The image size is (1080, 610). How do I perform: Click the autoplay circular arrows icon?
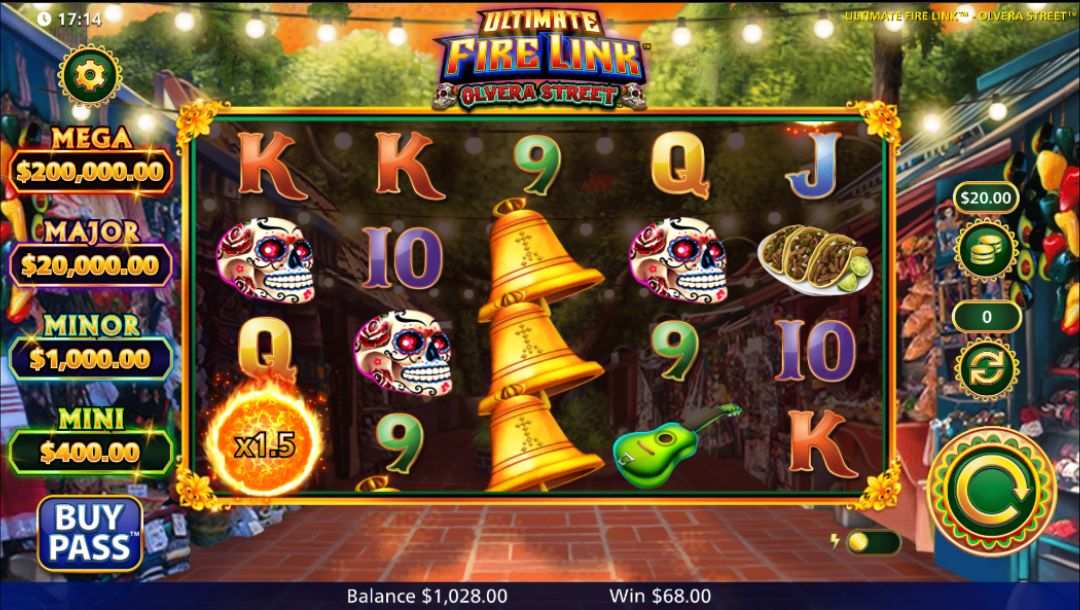(986, 369)
